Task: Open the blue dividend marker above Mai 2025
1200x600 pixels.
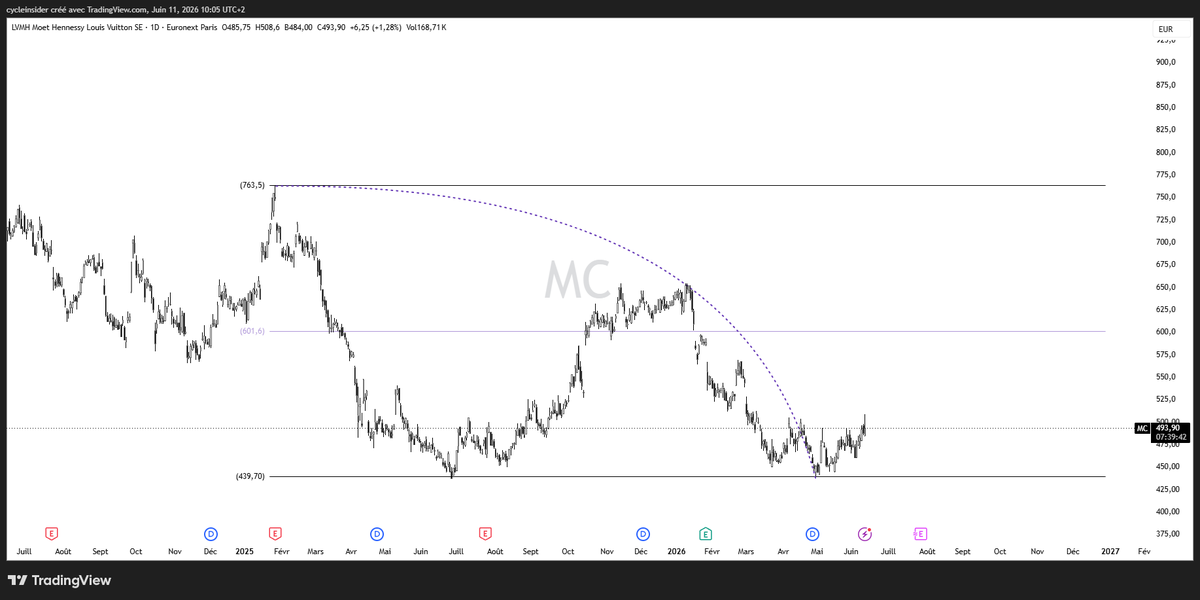Action: pyautogui.click(x=377, y=534)
